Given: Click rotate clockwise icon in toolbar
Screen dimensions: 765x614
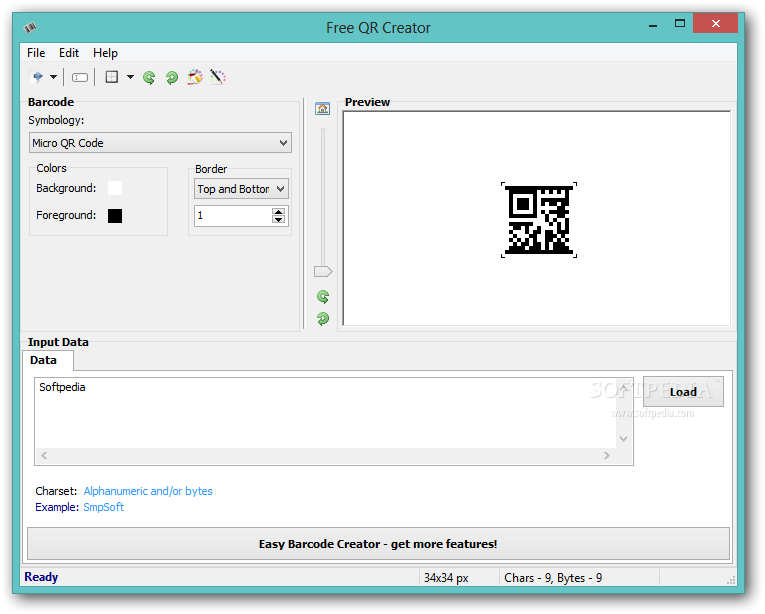Looking at the screenshot, I should pyautogui.click(x=172, y=77).
